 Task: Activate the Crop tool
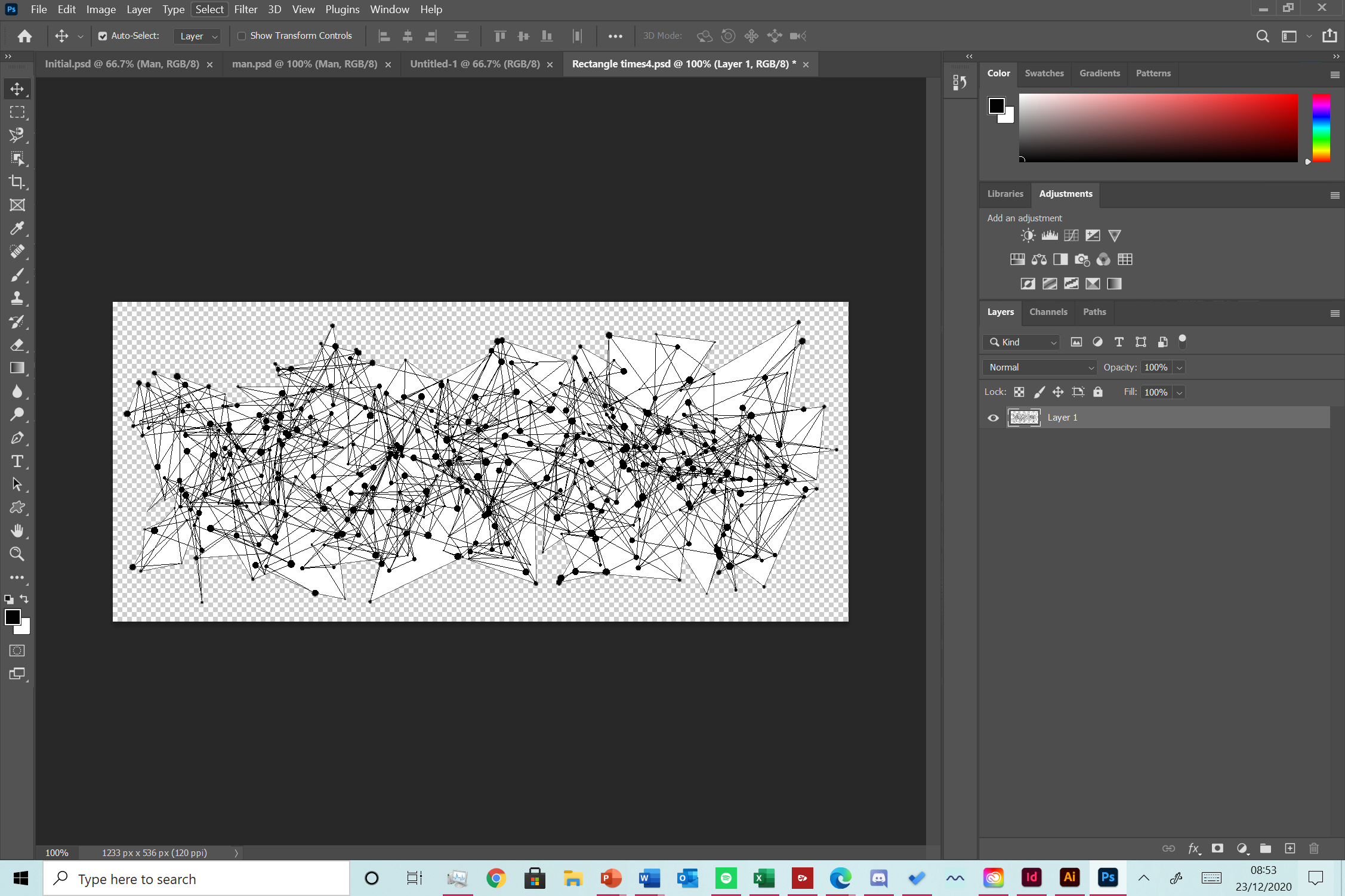[17, 181]
